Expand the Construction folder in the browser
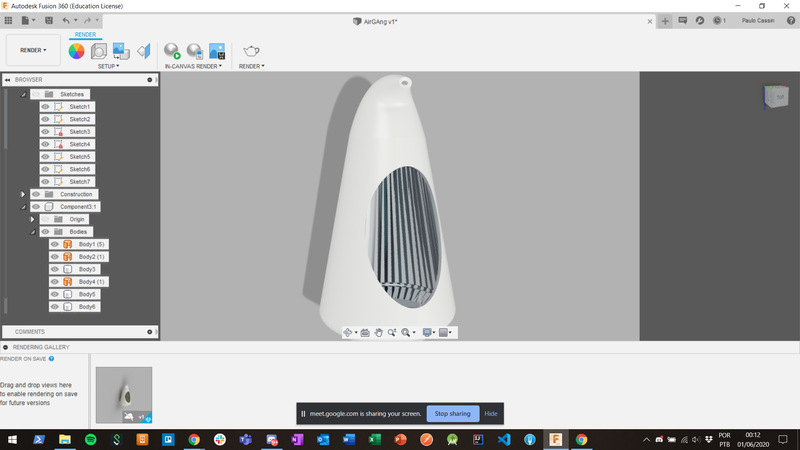800x450 pixels. (x=23, y=194)
